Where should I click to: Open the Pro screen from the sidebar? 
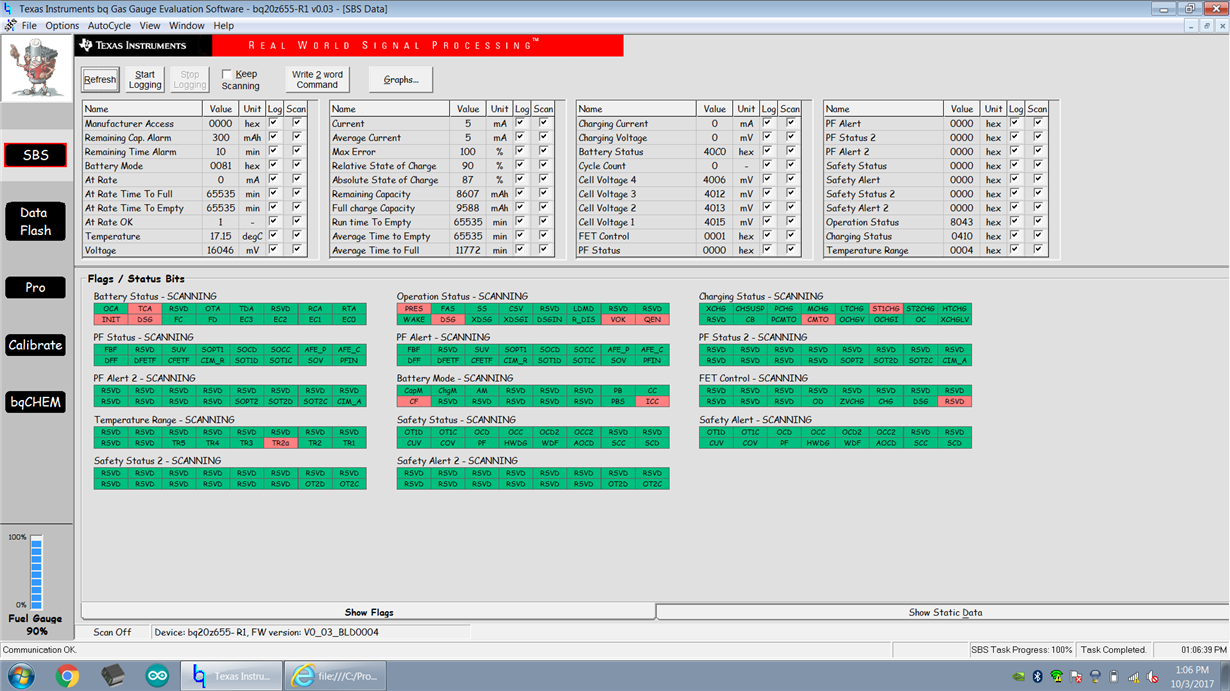click(36, 287)
